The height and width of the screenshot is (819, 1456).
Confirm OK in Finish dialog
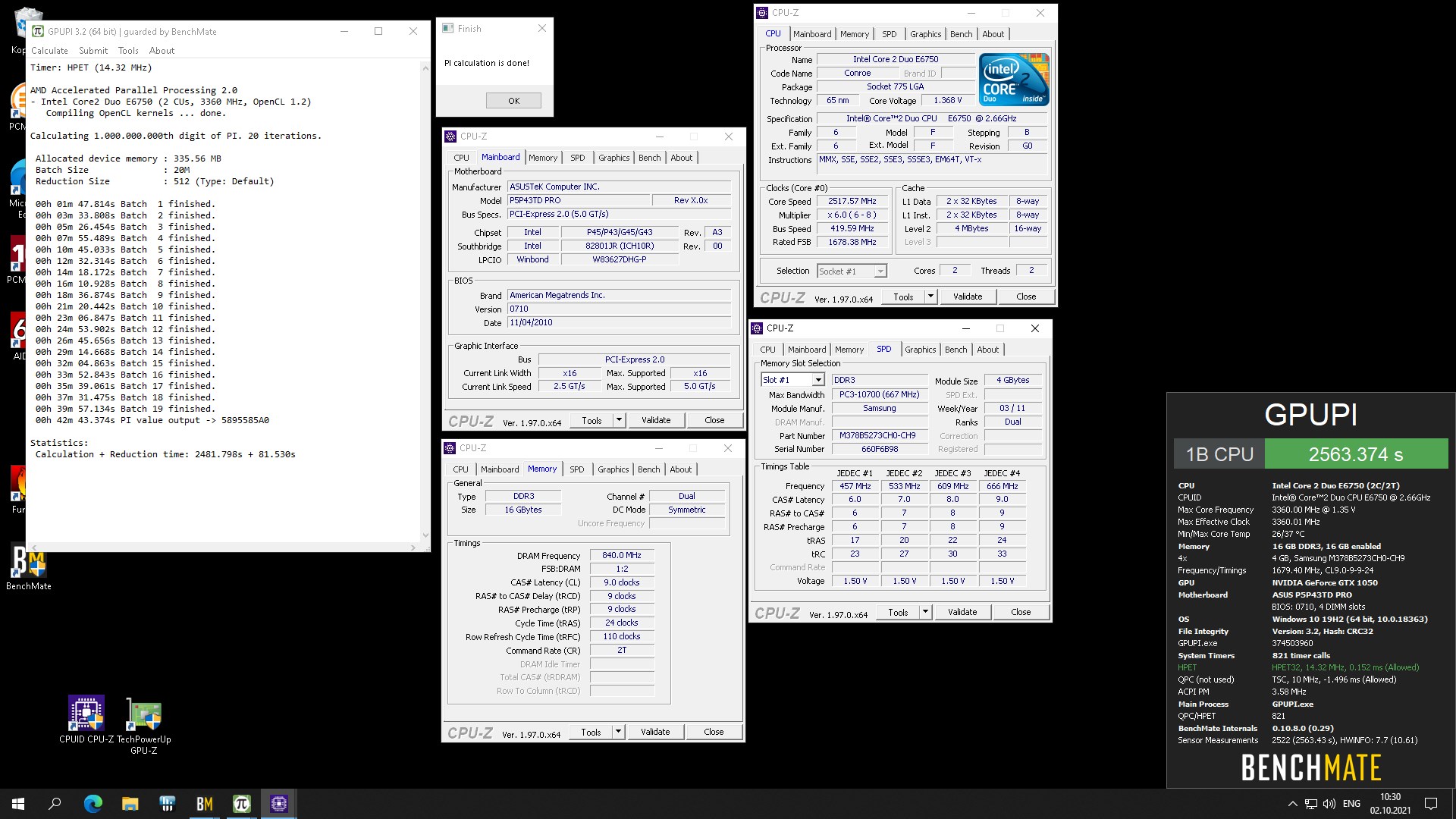pyautogui.click(x=513, y=101)
